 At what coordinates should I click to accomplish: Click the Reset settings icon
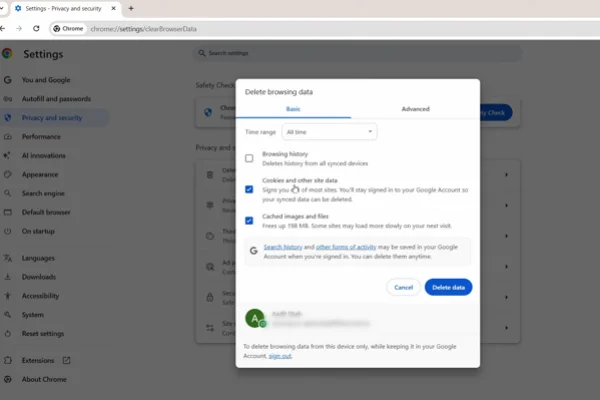tap(8, 333)
